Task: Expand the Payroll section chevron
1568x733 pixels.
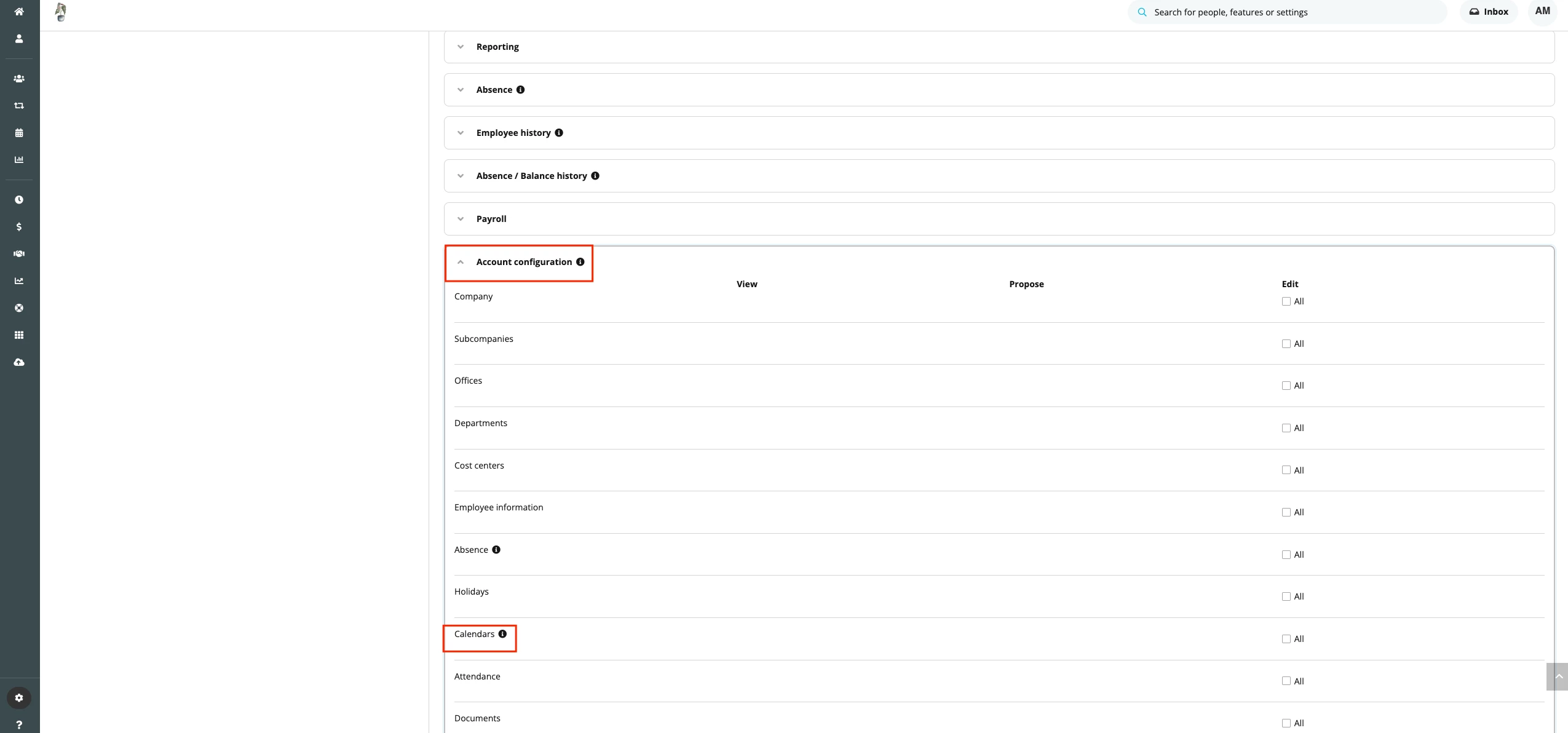Action: tap(461, 219)
